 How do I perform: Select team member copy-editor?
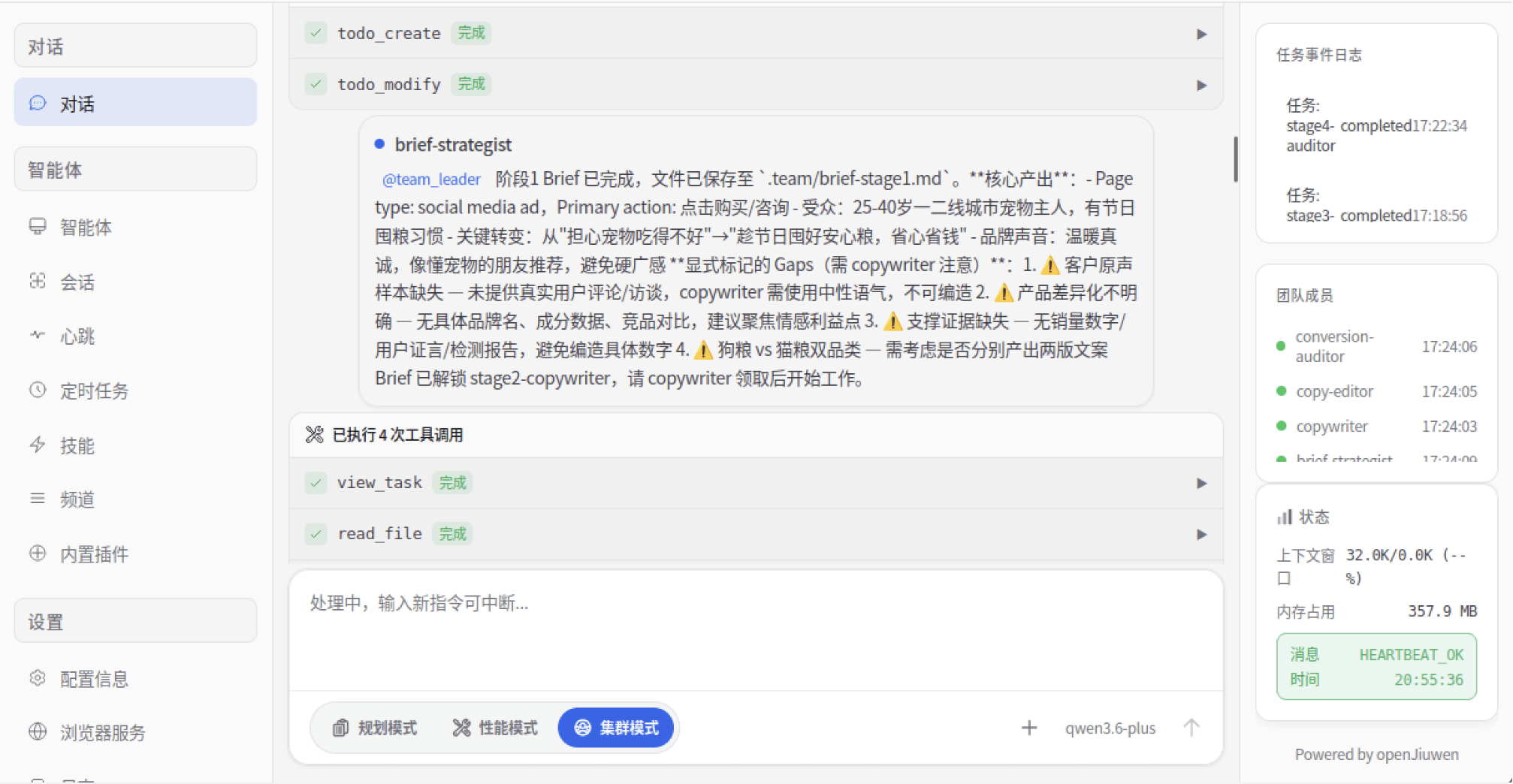point(1376,391)
